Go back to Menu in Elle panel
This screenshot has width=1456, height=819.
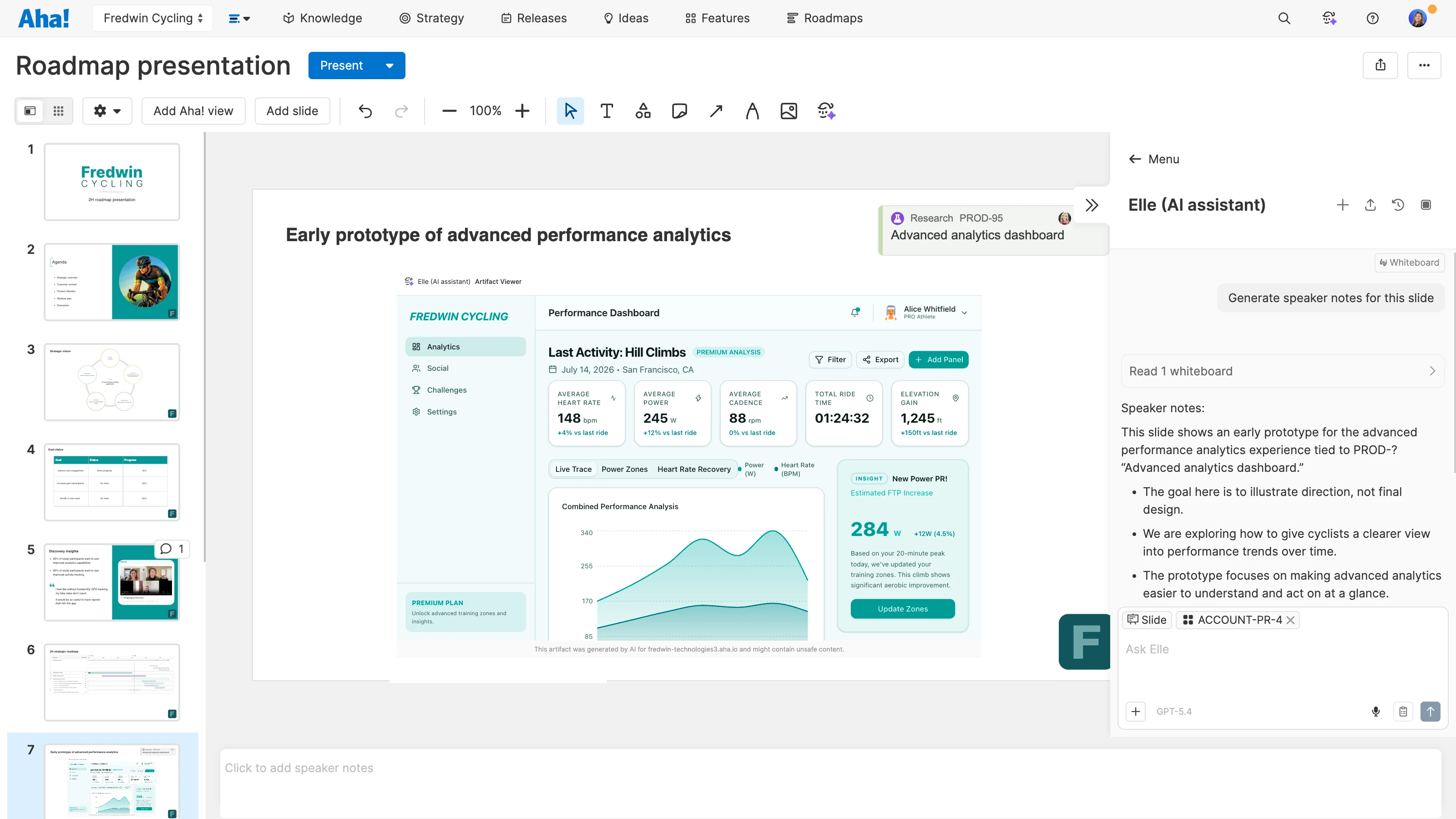click(x=1153, y=159)
